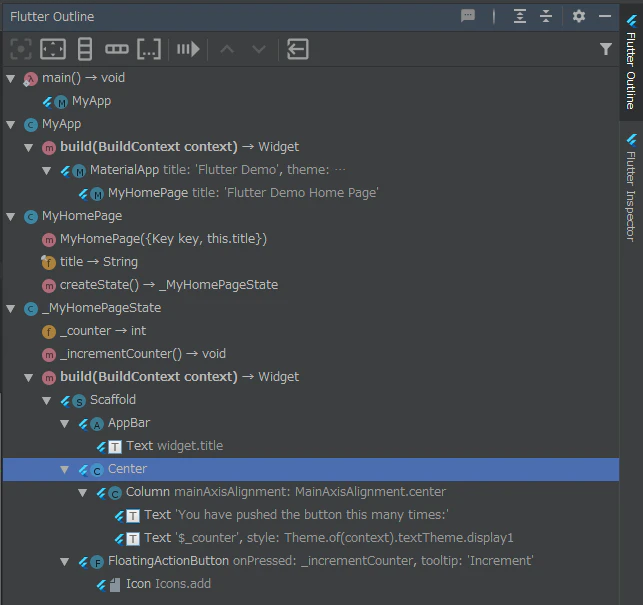Viewport: 643px width, 605px height.
Task: Collapse the MyApp build method node
Action: click(29, 147)
